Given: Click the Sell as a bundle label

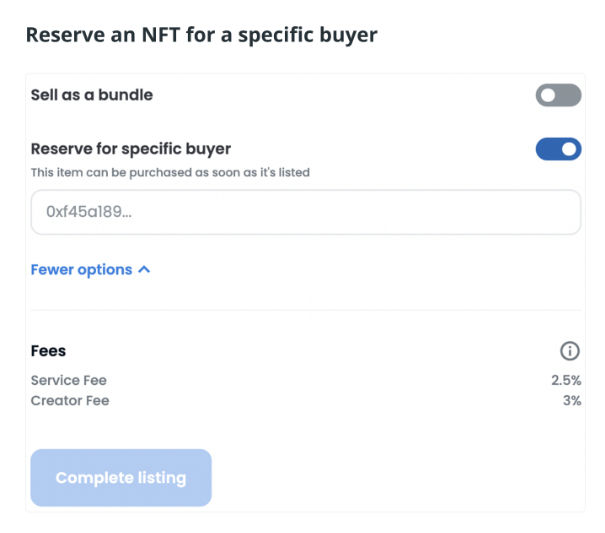Looking at the screenshot, I should [x=92, y=95].
